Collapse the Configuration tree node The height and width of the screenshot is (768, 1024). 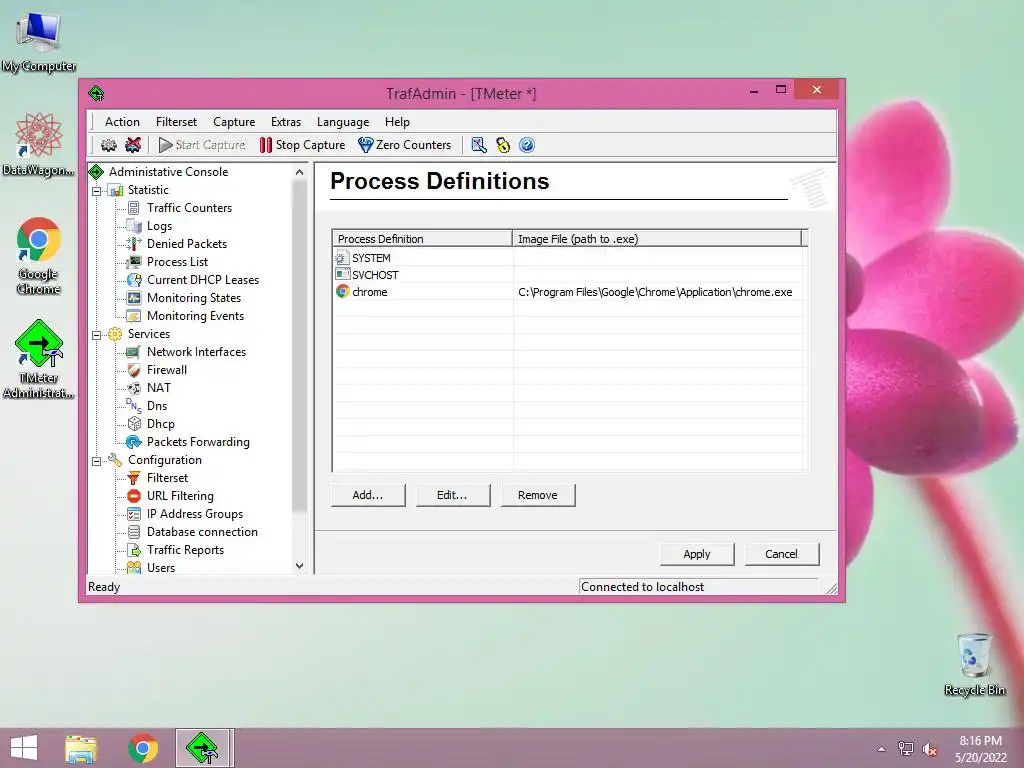[x=97, y=460]
